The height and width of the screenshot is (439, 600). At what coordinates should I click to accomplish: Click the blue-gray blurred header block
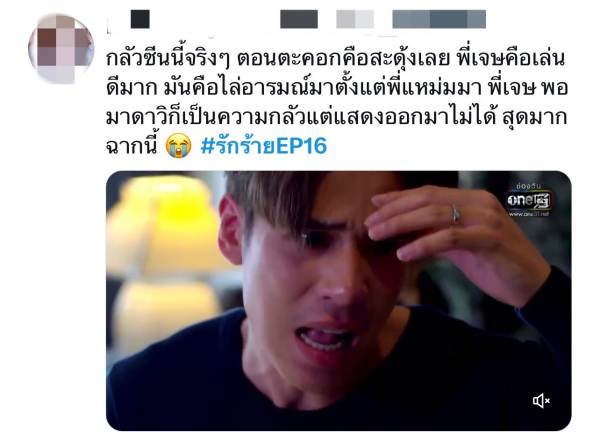click(x=439, y=19)
